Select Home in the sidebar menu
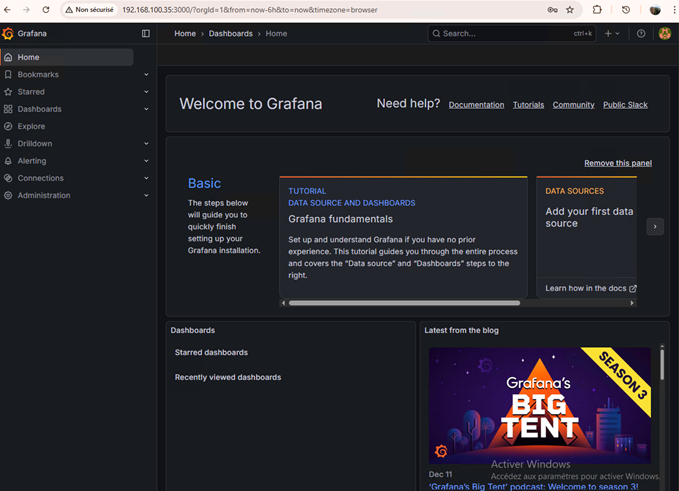 click(29, 57)
